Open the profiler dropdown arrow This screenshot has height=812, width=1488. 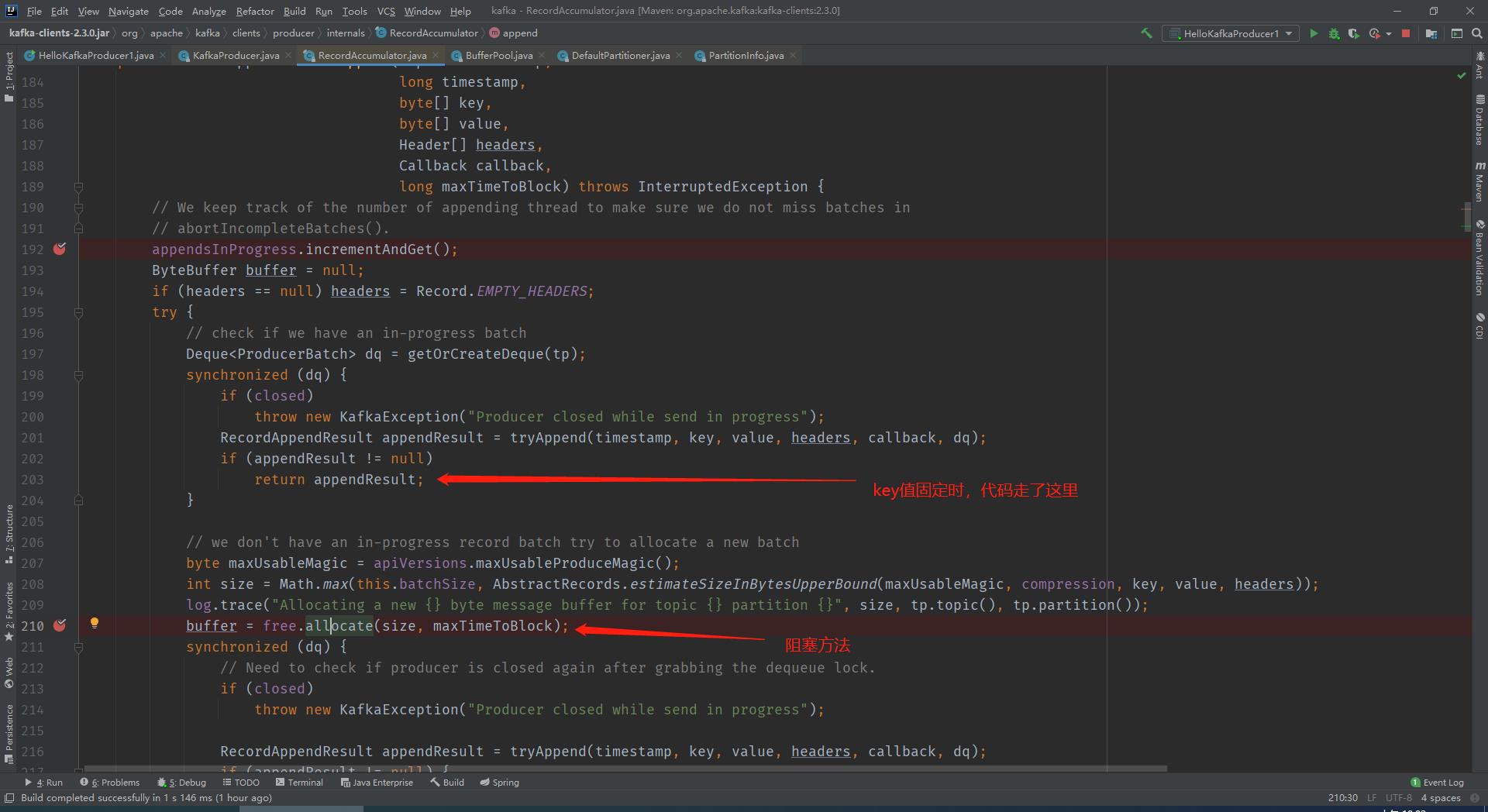pyautogui.click(x=1388, y=33)
